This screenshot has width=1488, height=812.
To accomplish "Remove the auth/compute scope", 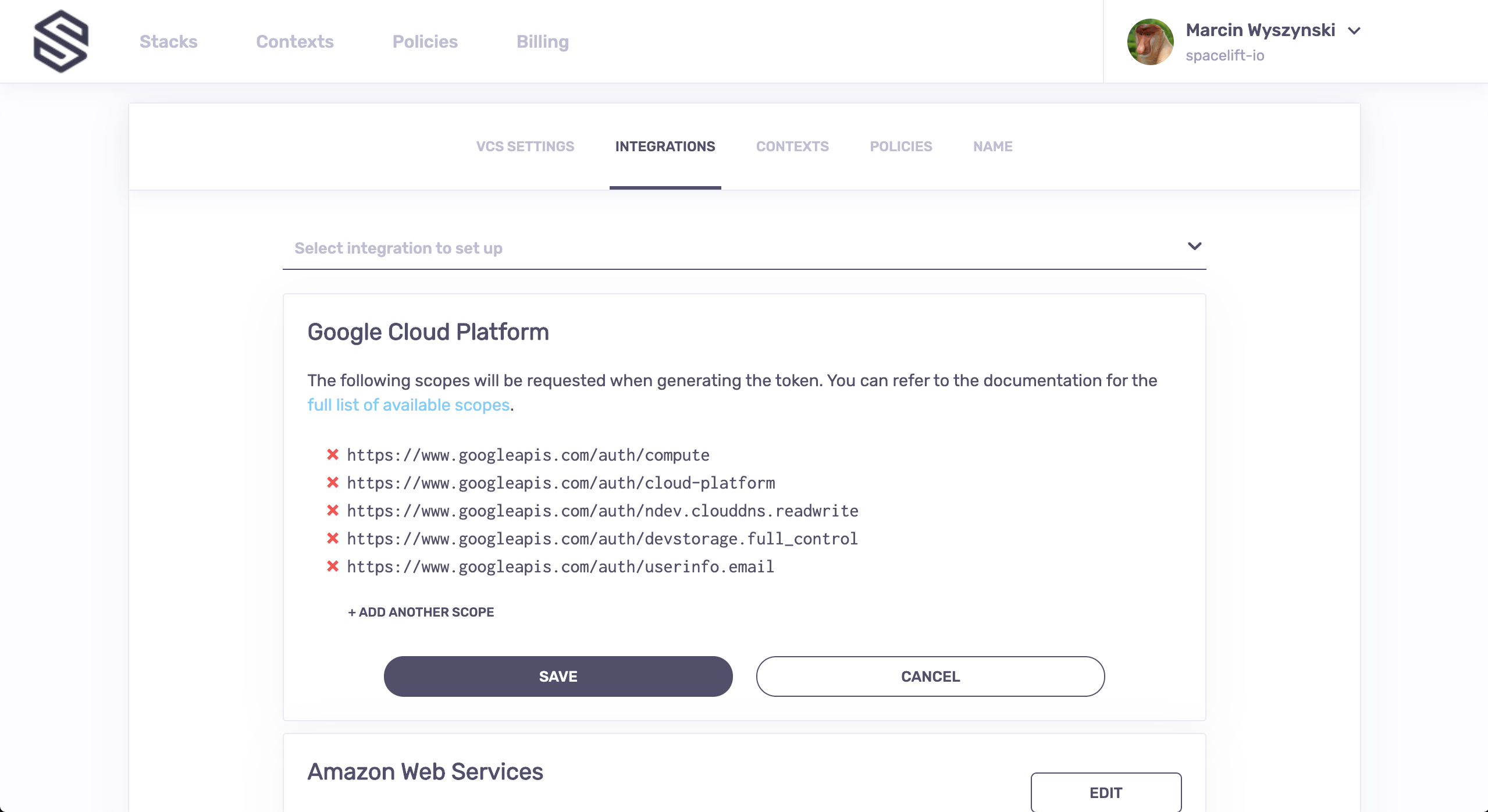I will pyautogui.click(x=333, y=454).
